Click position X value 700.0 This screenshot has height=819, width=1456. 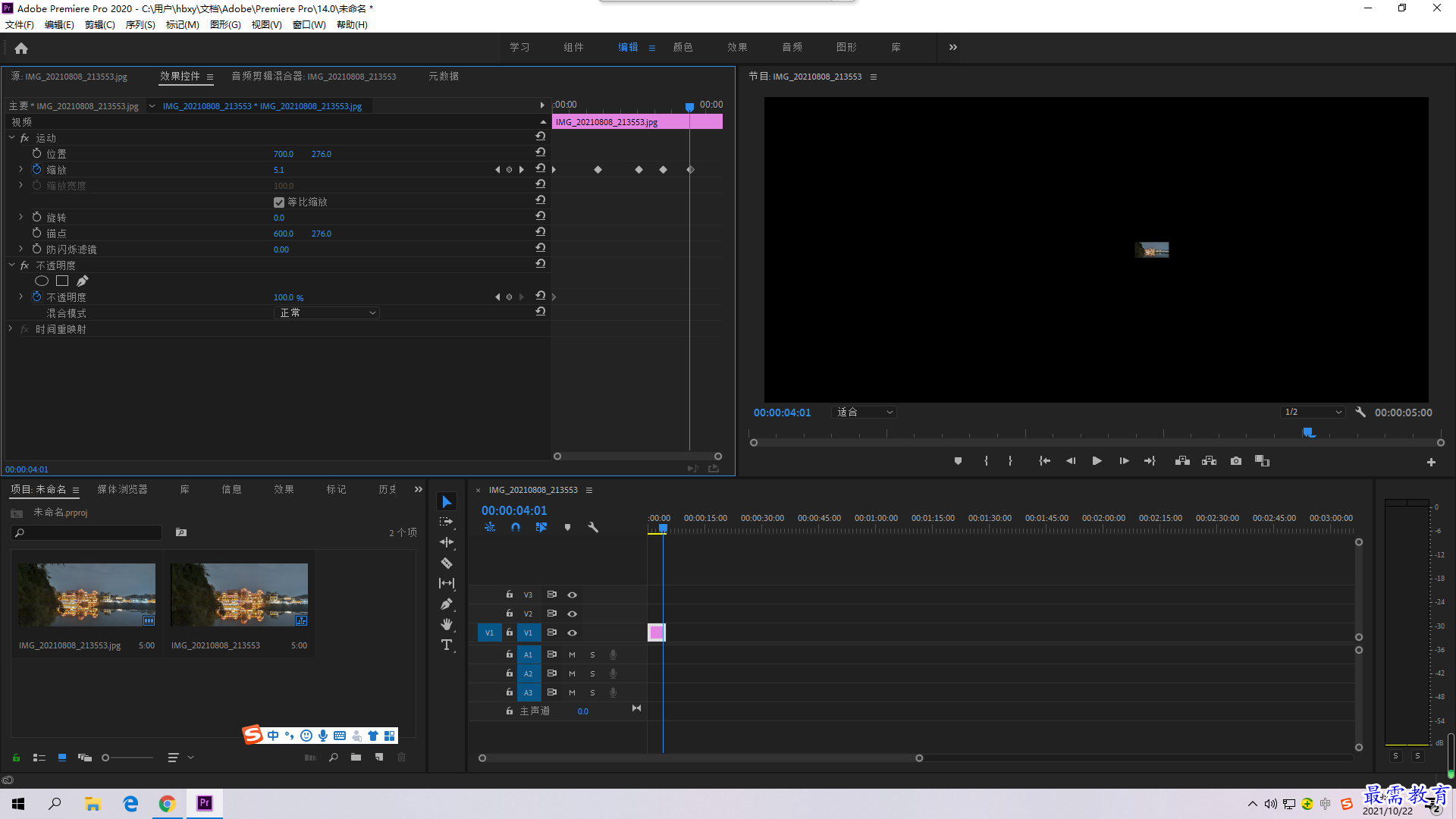284,154
